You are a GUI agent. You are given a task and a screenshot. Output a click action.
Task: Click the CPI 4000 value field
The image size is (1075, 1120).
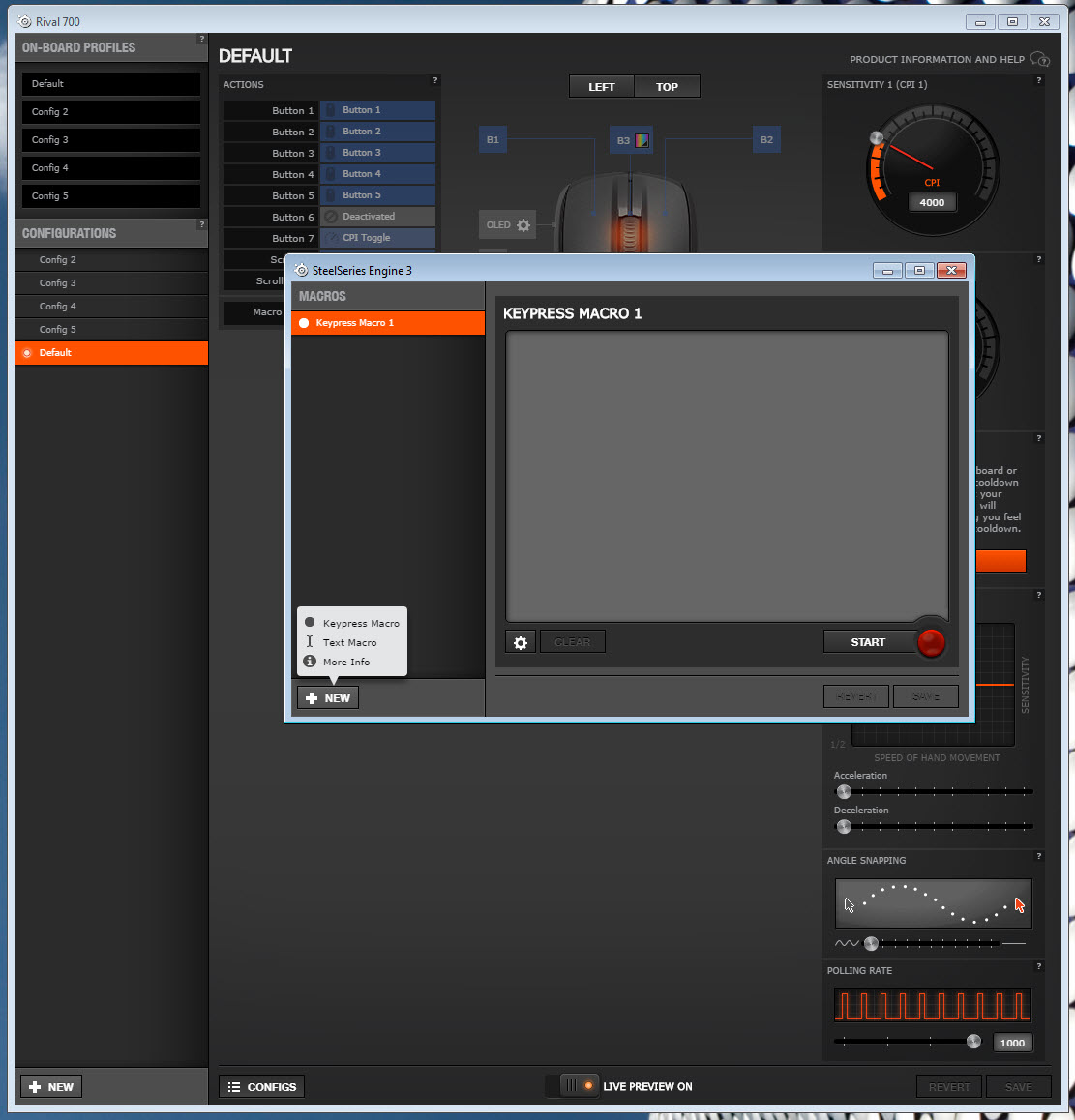pos(932,202)
